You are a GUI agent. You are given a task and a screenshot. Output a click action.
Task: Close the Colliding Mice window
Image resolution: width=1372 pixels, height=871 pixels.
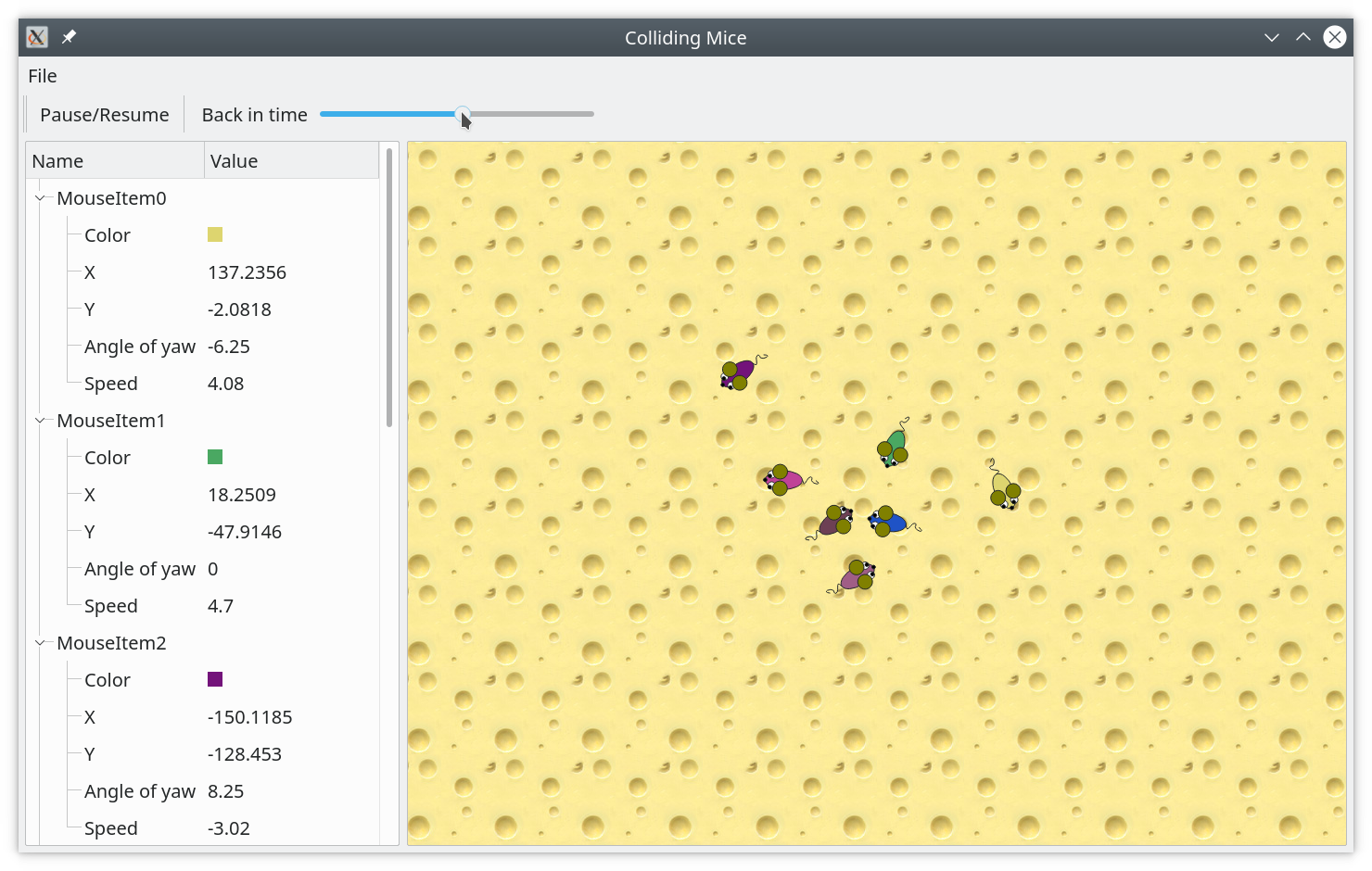[1335, 37]
